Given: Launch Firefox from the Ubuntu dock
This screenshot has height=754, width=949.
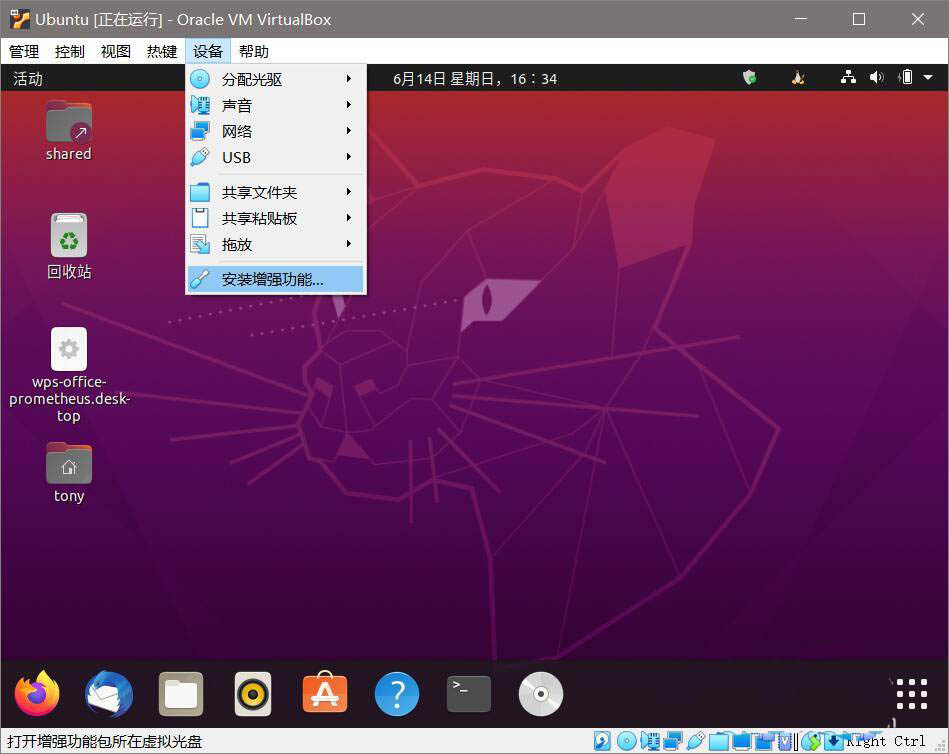Looking at the screenshot, I should (37, 694).
